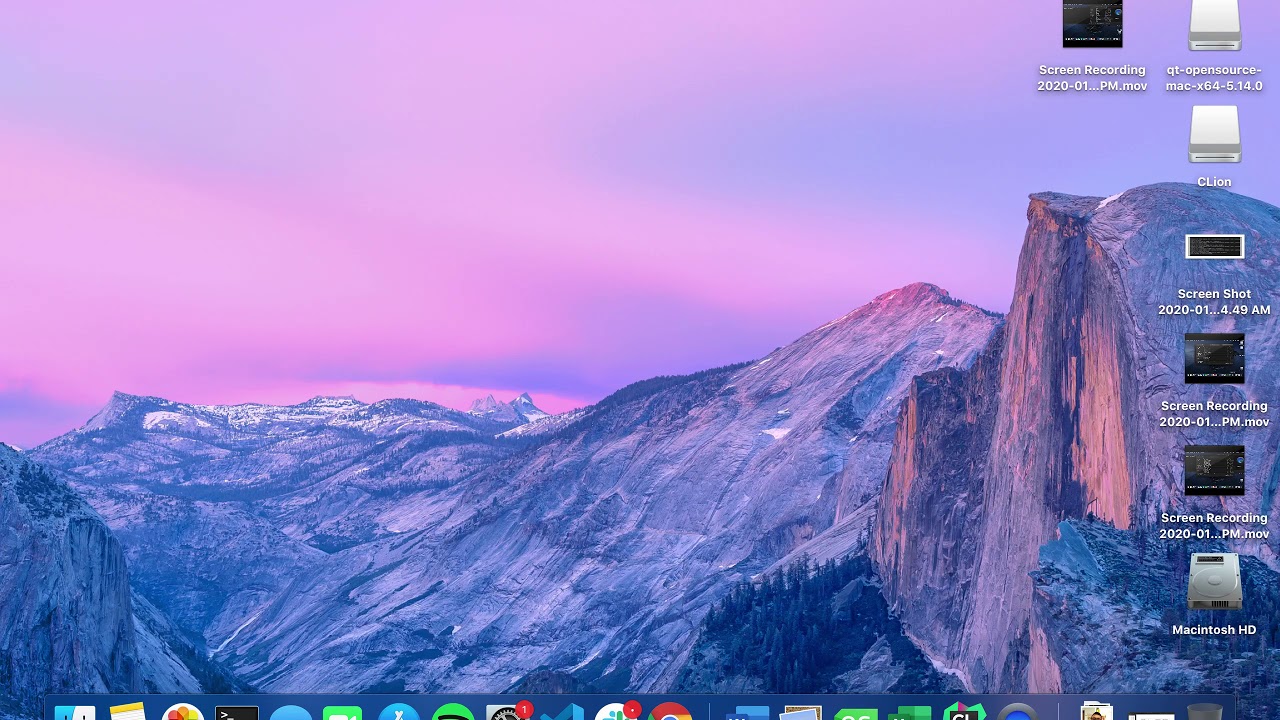Select Screen Recording thumbnail directly below Screen Shot
The image size is (1280, 720).
point(1214,358)
